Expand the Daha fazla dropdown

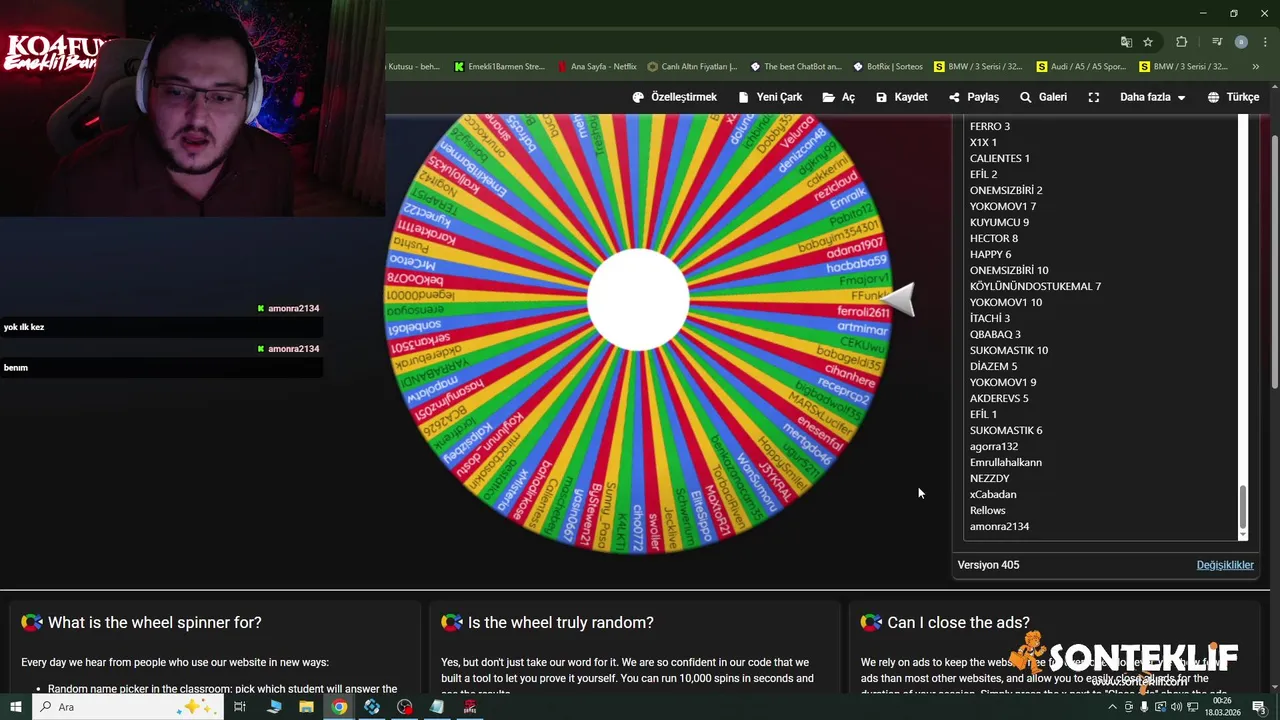click(x=1152, y=97)
